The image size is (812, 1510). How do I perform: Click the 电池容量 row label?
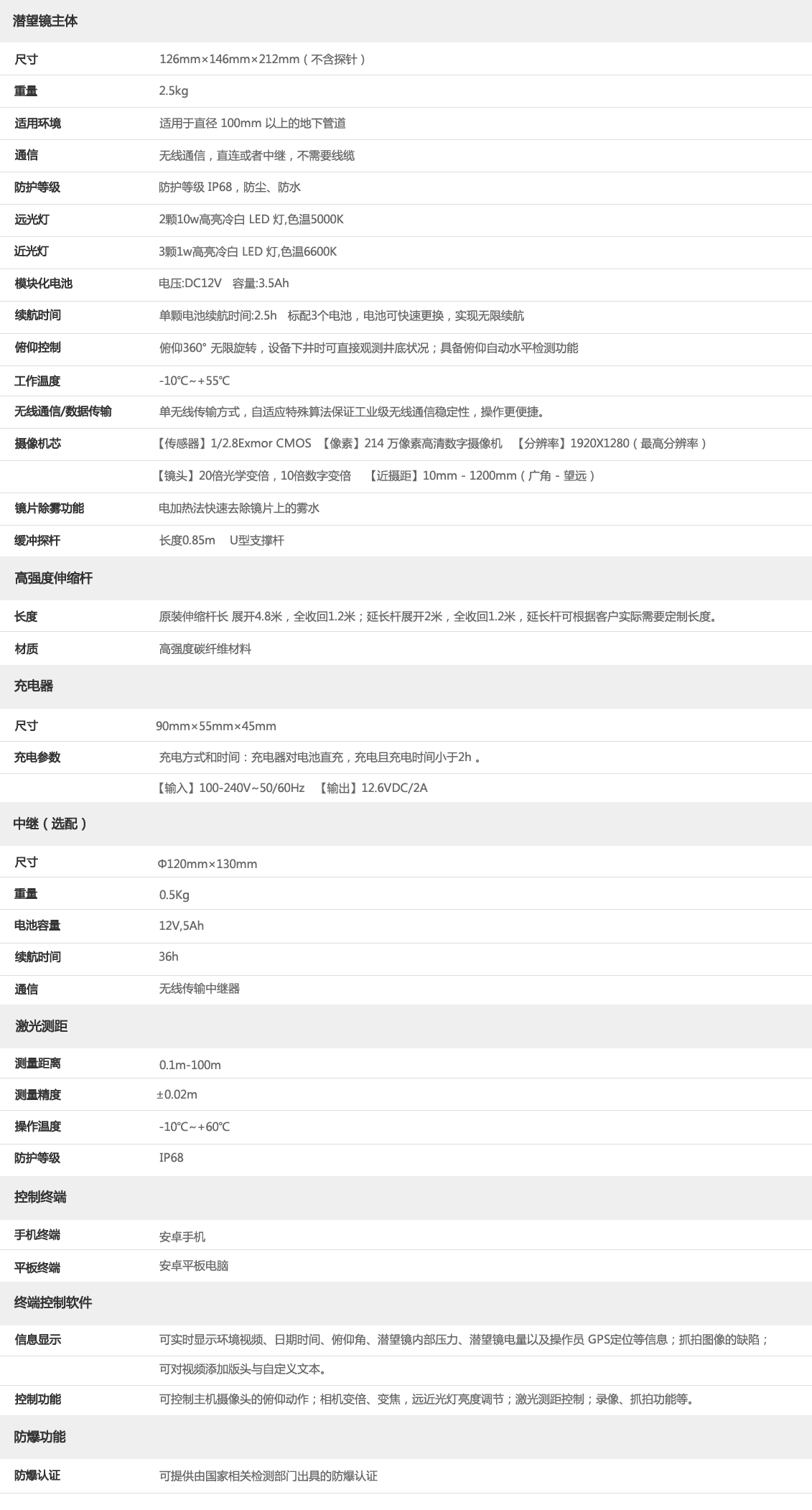click(38, 926)
